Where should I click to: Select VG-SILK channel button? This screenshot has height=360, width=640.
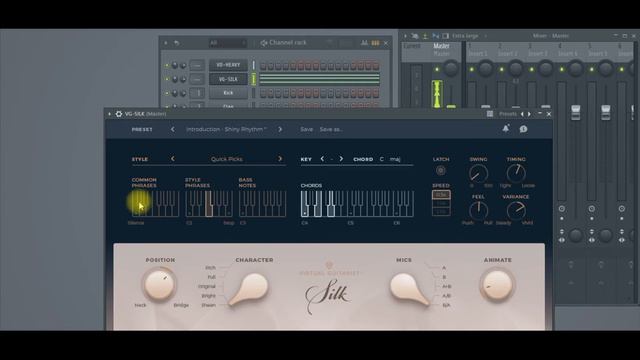[x=228, y=79]
